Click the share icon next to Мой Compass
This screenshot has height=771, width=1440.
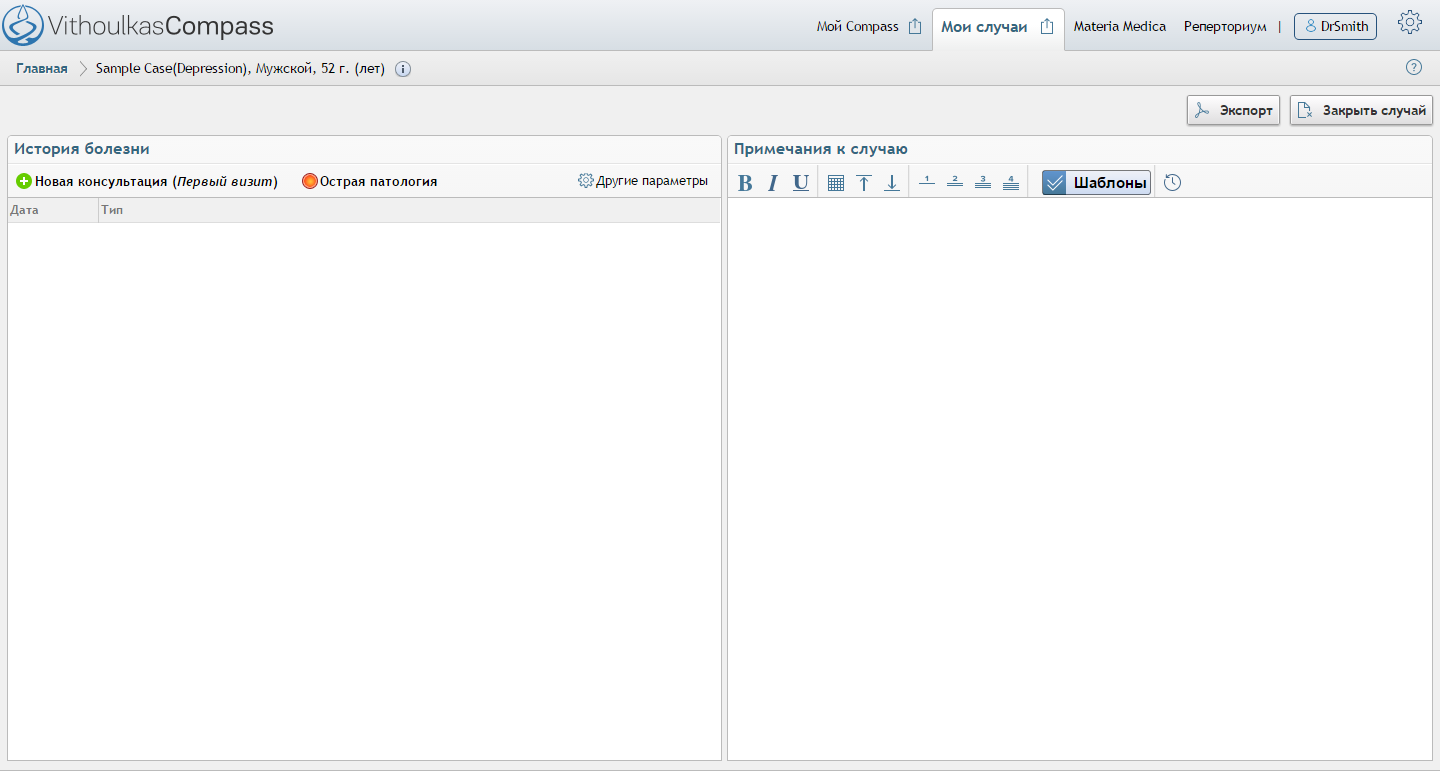pos(915,27)
